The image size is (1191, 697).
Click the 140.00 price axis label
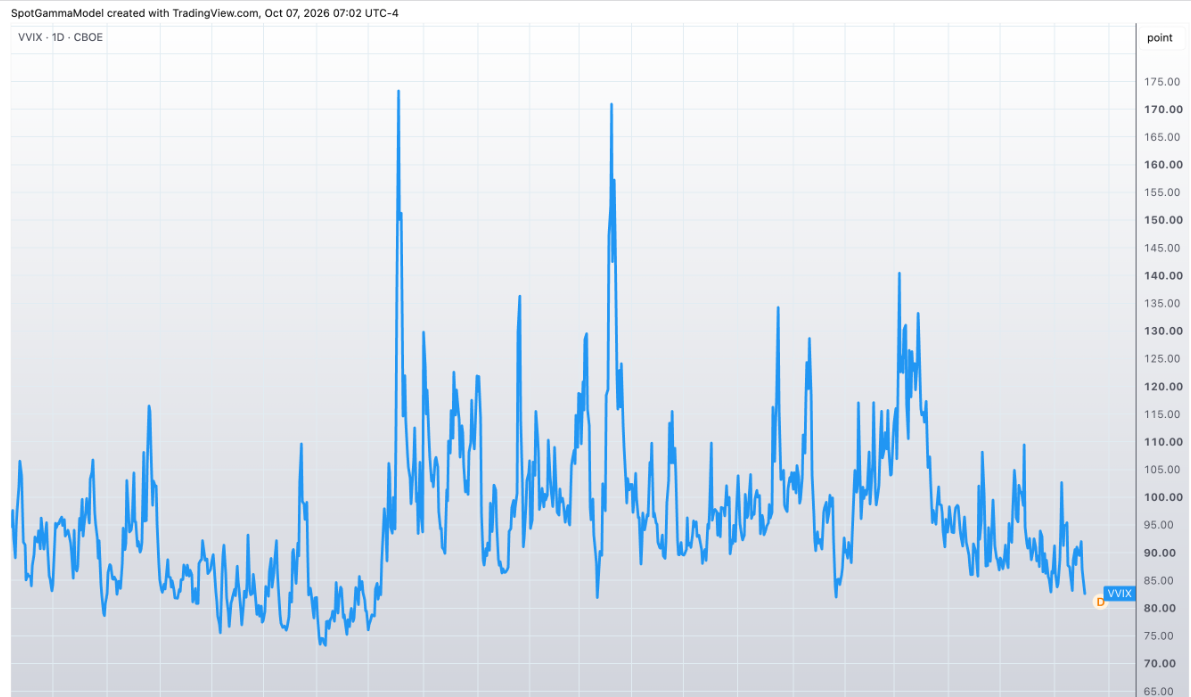[1163, 276]
